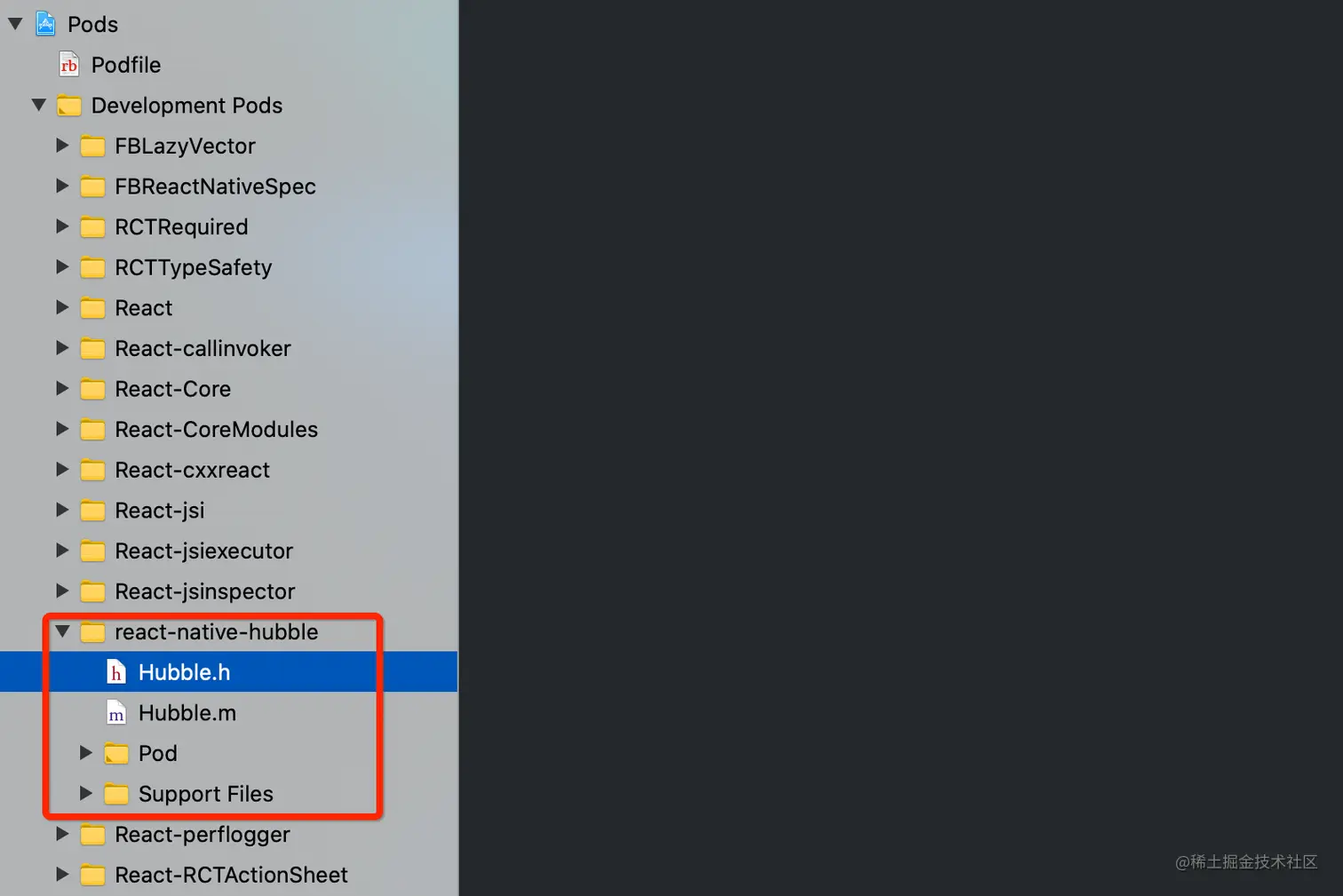Select the Podfile ruby file icon
1343x896 pixels.
(x=69, y=65)
